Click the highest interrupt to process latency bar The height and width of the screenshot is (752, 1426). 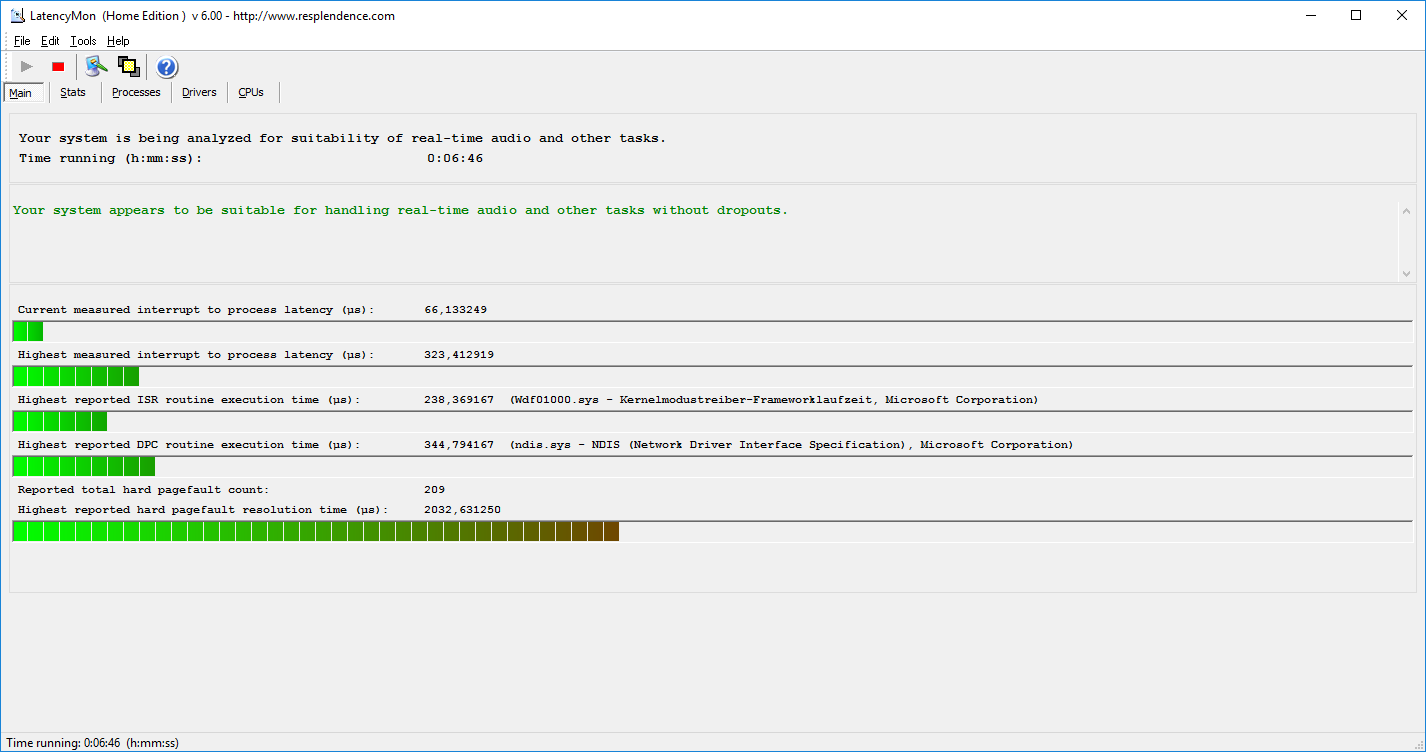712,376
